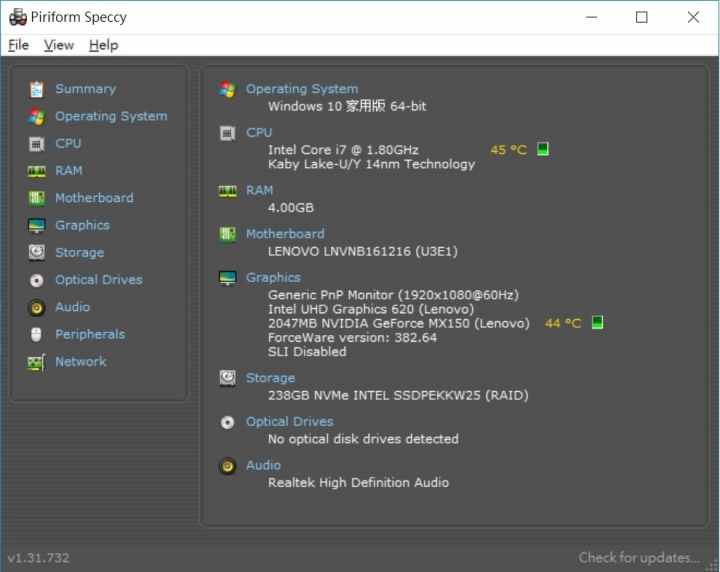Image resolution: width=720 pixels, height=572 pixels.
Task: Click the NVIDIA GeForce MX150 line
Action: point(399,323)
